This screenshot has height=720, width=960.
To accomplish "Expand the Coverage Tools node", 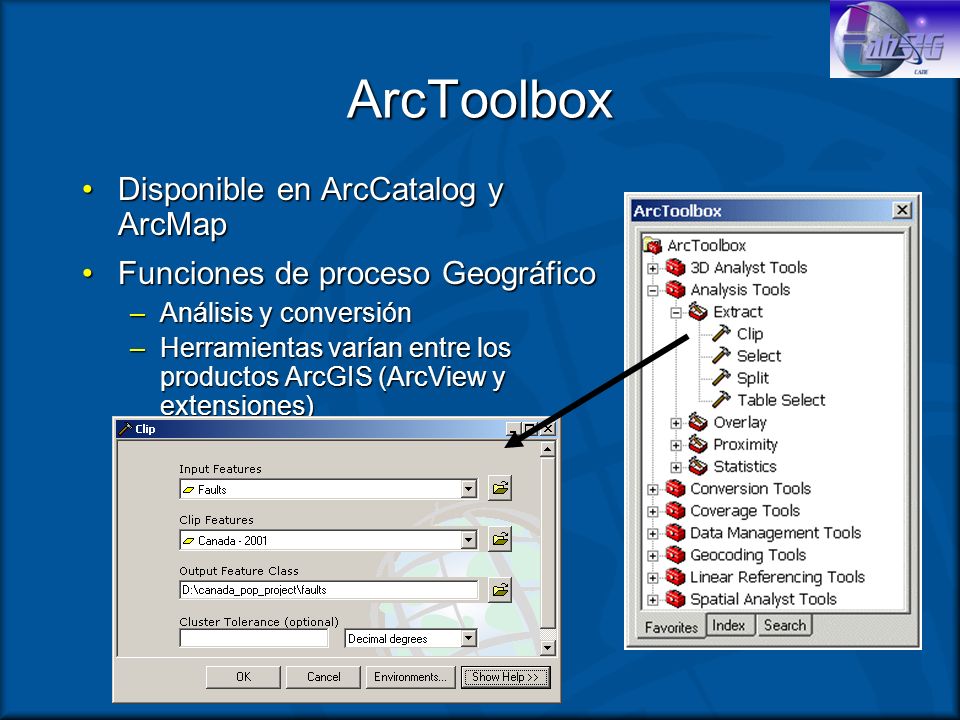I will pyautogui.click(x=653, y=511).
